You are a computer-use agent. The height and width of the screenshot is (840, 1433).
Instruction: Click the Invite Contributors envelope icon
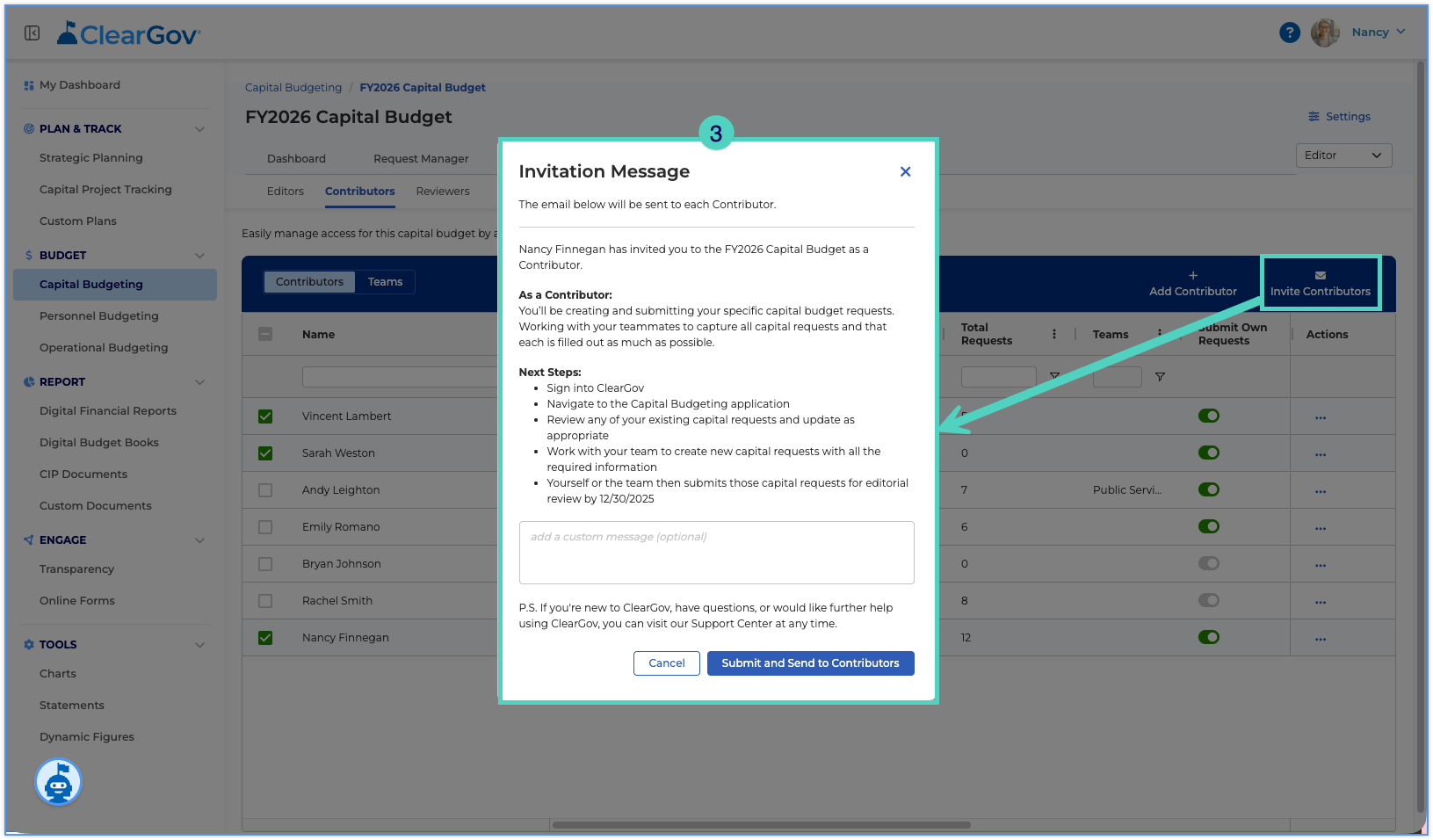[x=1320, y=275]
